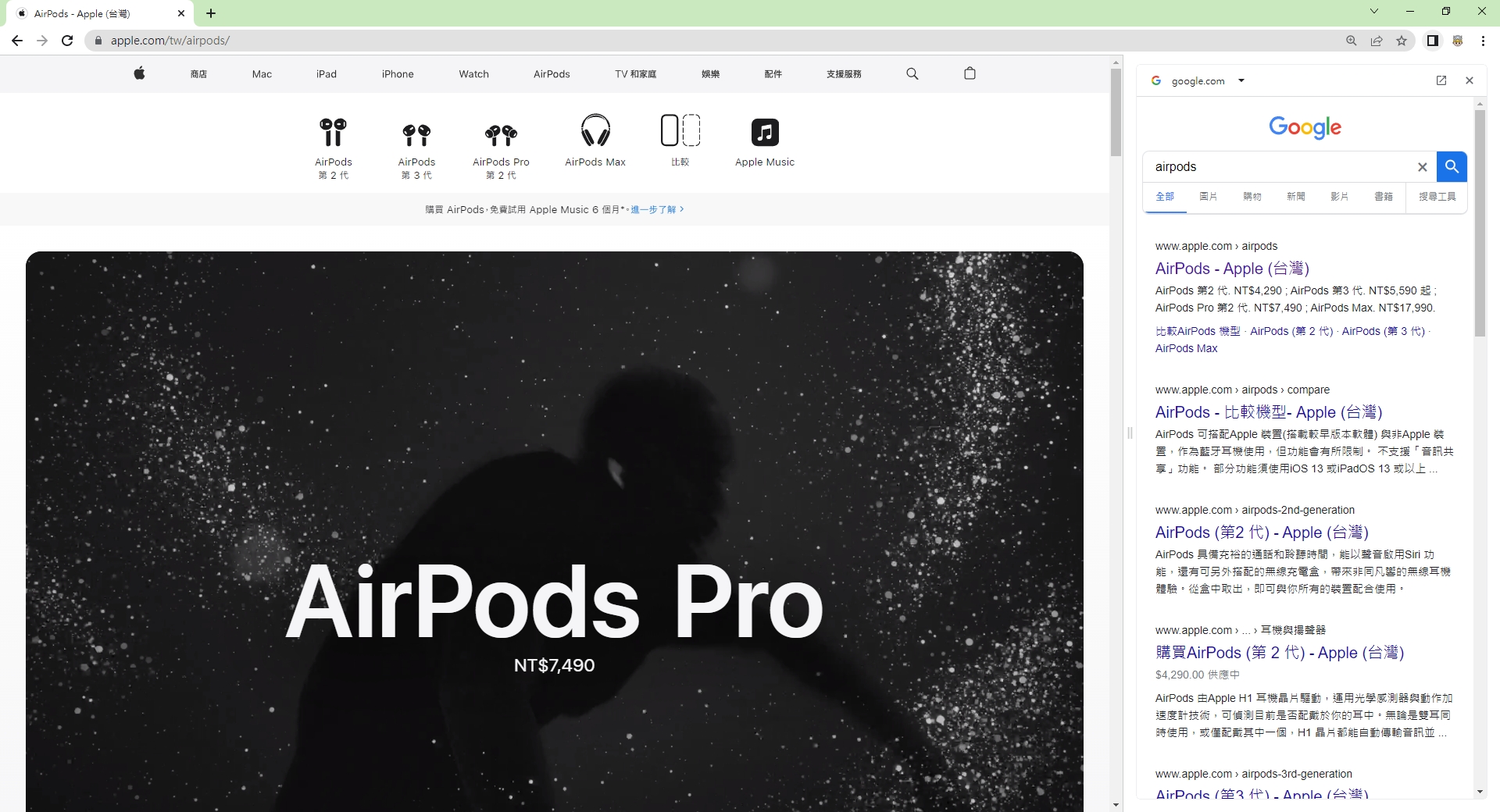This screenshot has width=1500, height=812.
Task: Click sitelink AirPods (第 2 代) under first result
Action: click(1291, 331)
